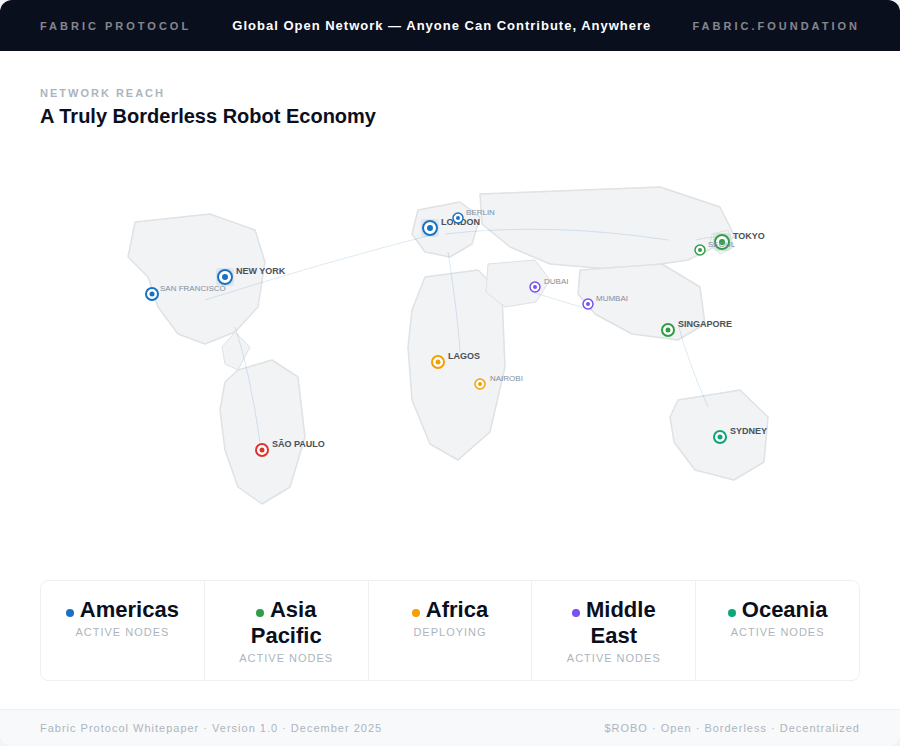Click the purple Dubai node marker
This screenshot has height=746, width=900.
point(534,287)
